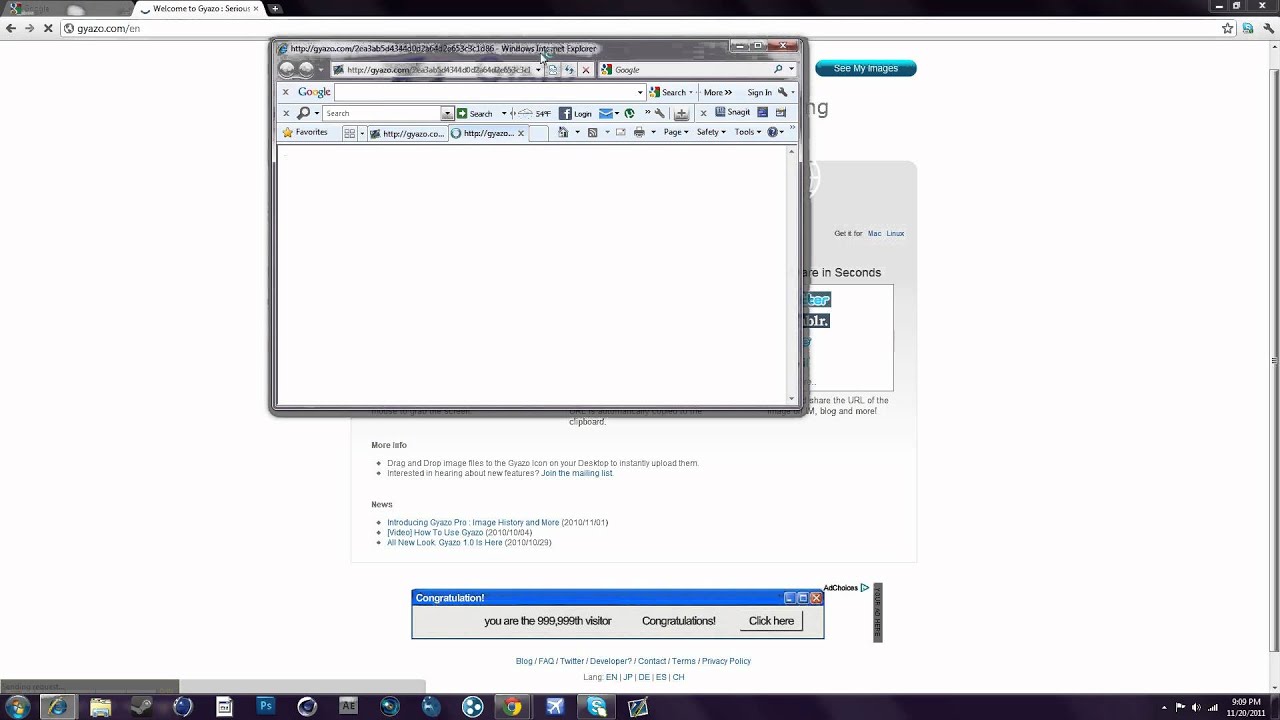Click 'Click here' button in ad banner
This screenshot has height=720, width=1280.
tap(771, 621)
